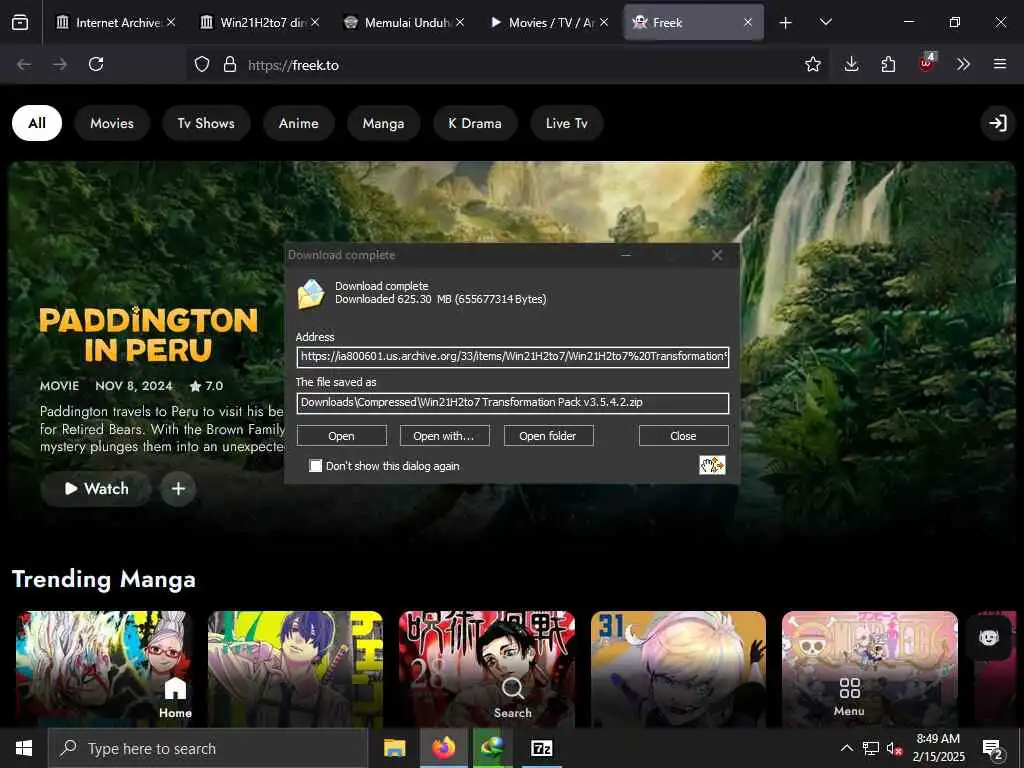Viewport: 1024px width, 768px height.
Task: Open the Firefox hamburger application menu
Action: point(1000,64)
